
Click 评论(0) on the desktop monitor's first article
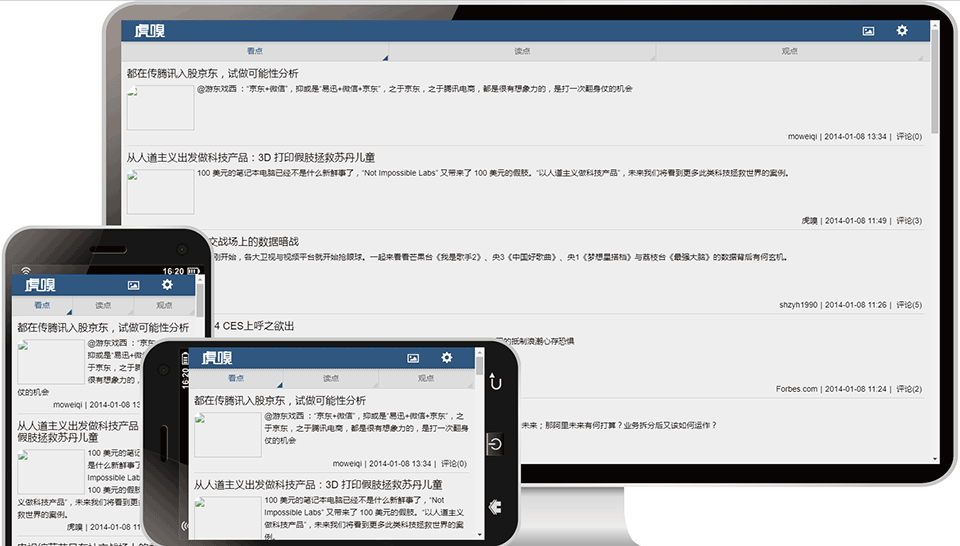pos(909,136)
